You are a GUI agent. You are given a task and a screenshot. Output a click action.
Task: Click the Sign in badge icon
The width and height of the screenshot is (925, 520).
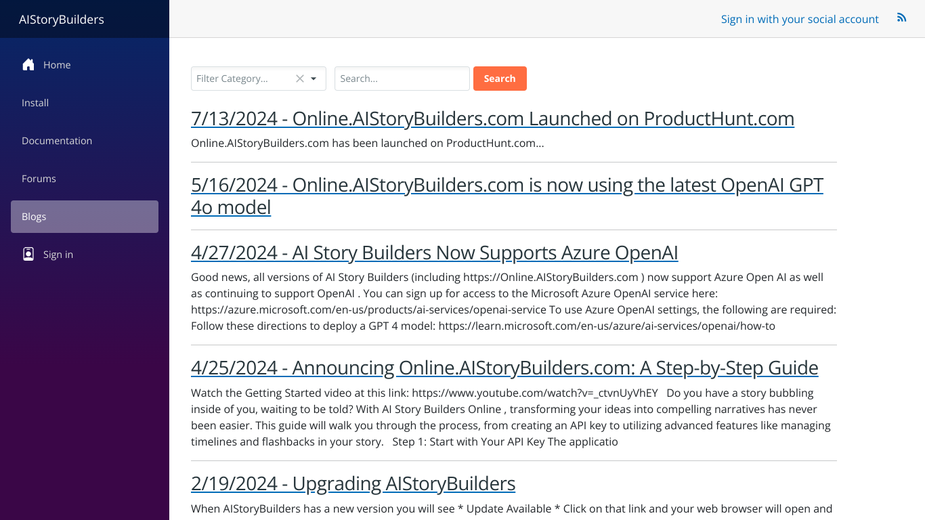coord(28,254)
